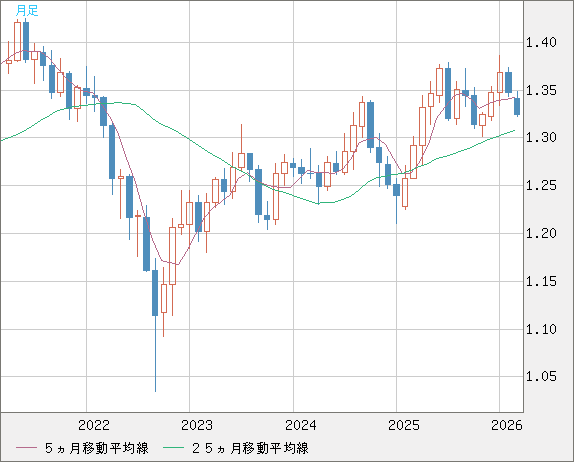The height and width of the screenshot is (462, 574).
Task: Click the 1.15 price axis label
Action: coord(541,281)
